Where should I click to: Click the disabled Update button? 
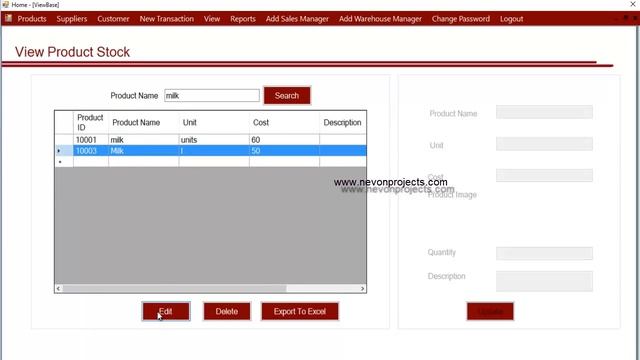490,311
